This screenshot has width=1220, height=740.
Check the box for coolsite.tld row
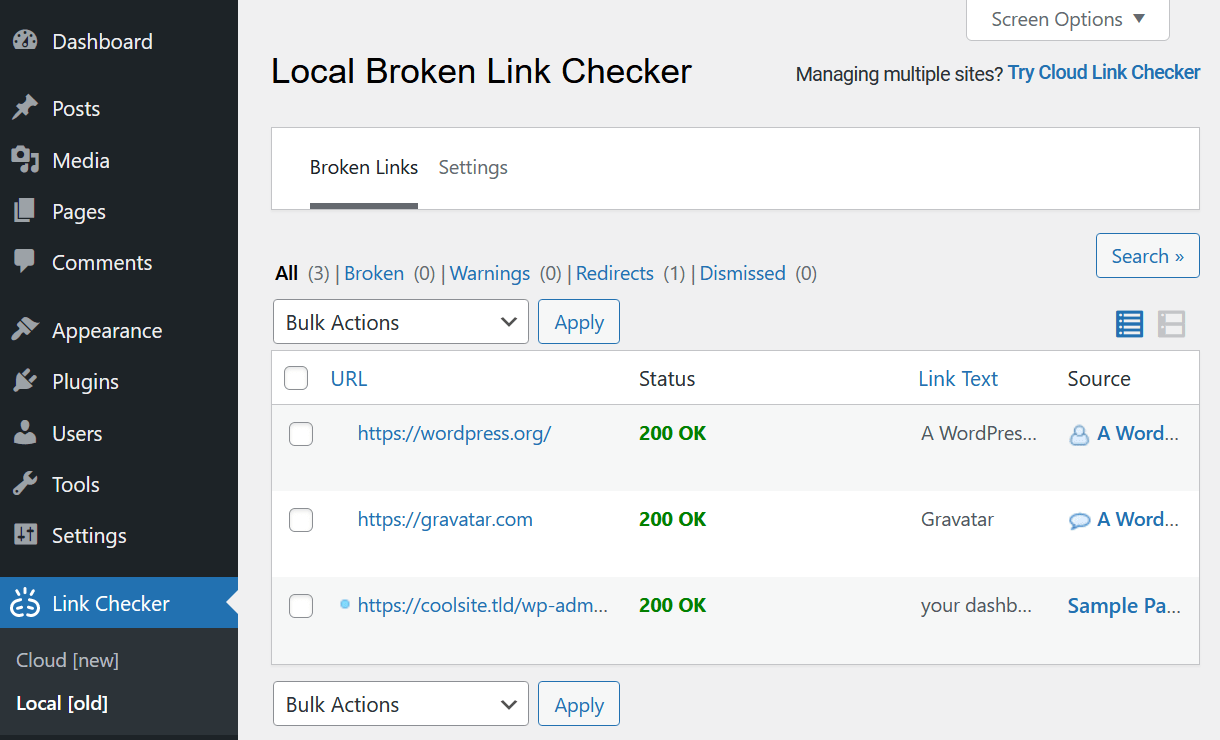tap(301, 606)
